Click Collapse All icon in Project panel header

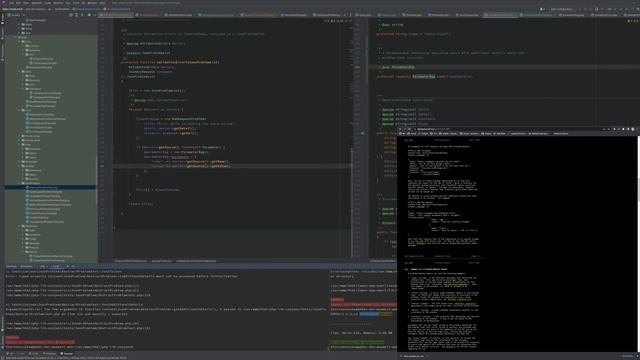82,15
